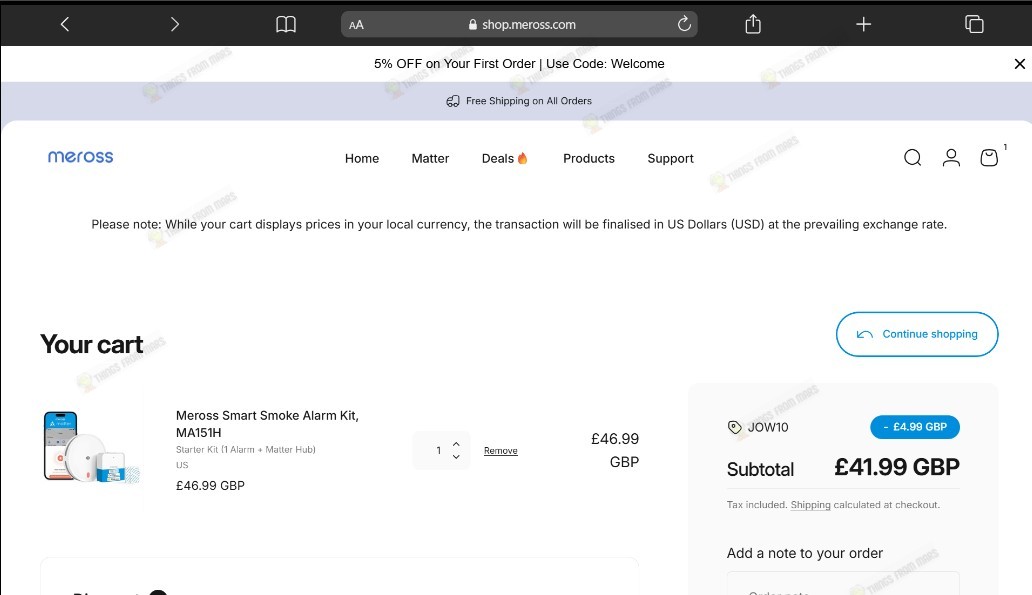Go forward with the Safari forward arrow
The height and width of the screenshot is (595, 1032).
click(x=174, y=24)
